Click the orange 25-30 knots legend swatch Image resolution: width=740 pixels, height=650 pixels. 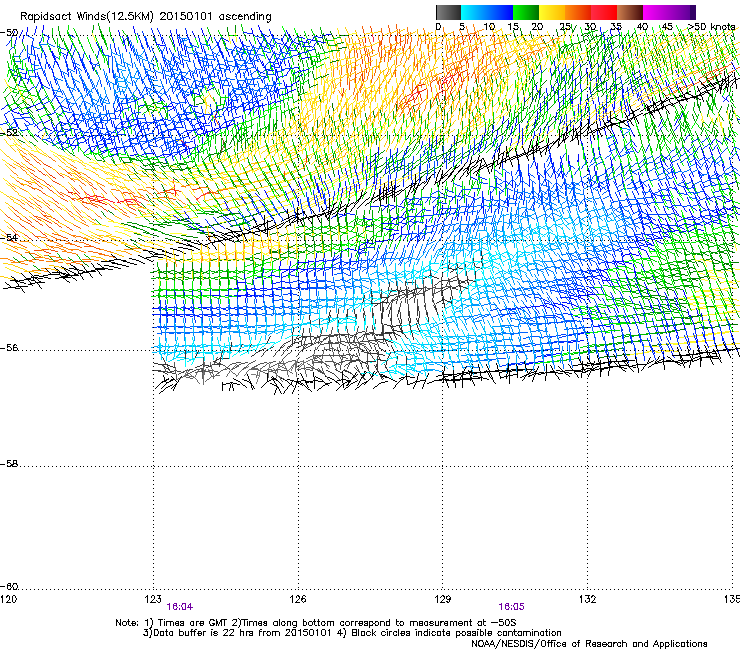pos(578,12)
